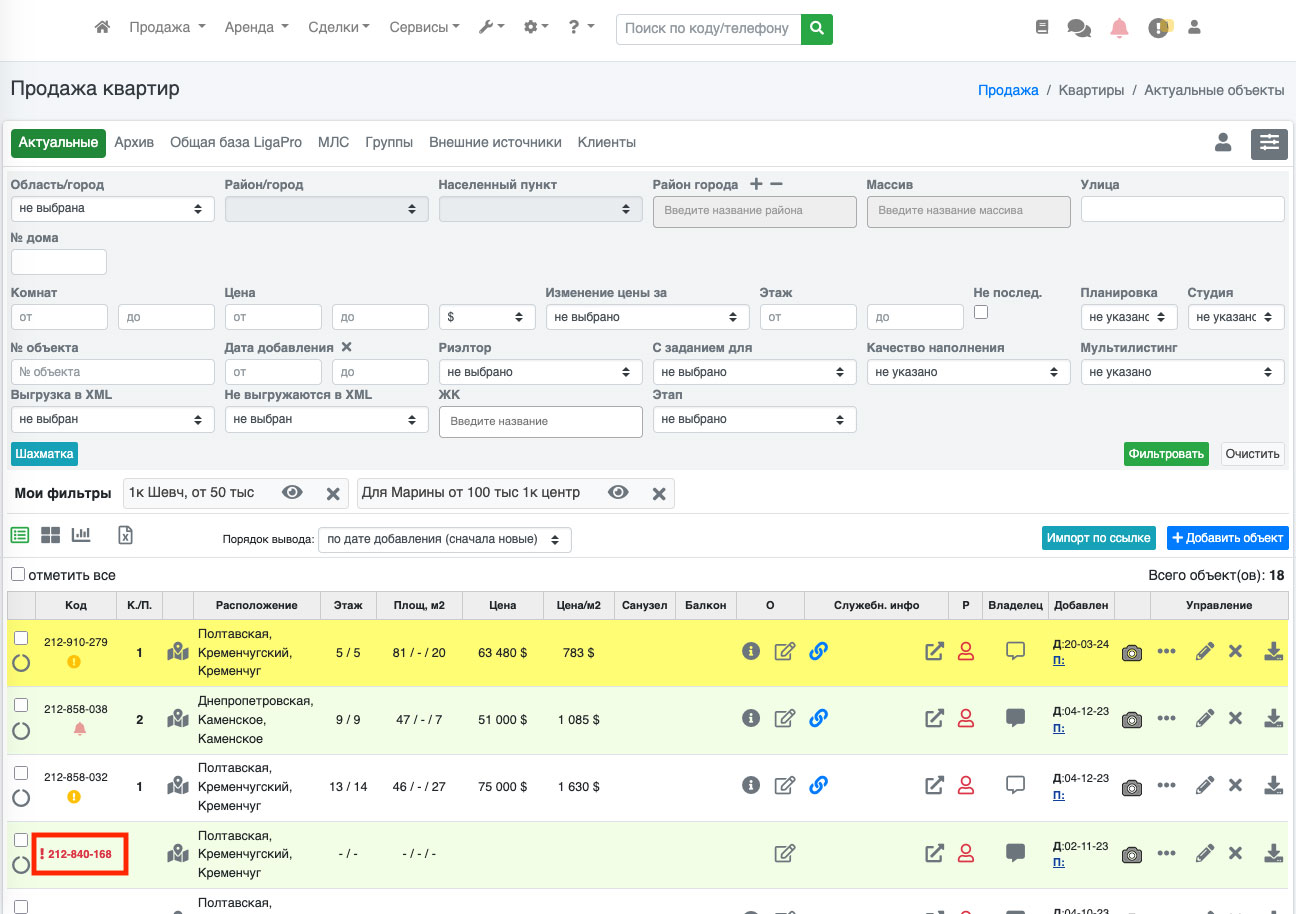
Task: Open camera photos for object 212-910-279
Action: tap(1131, 652)
